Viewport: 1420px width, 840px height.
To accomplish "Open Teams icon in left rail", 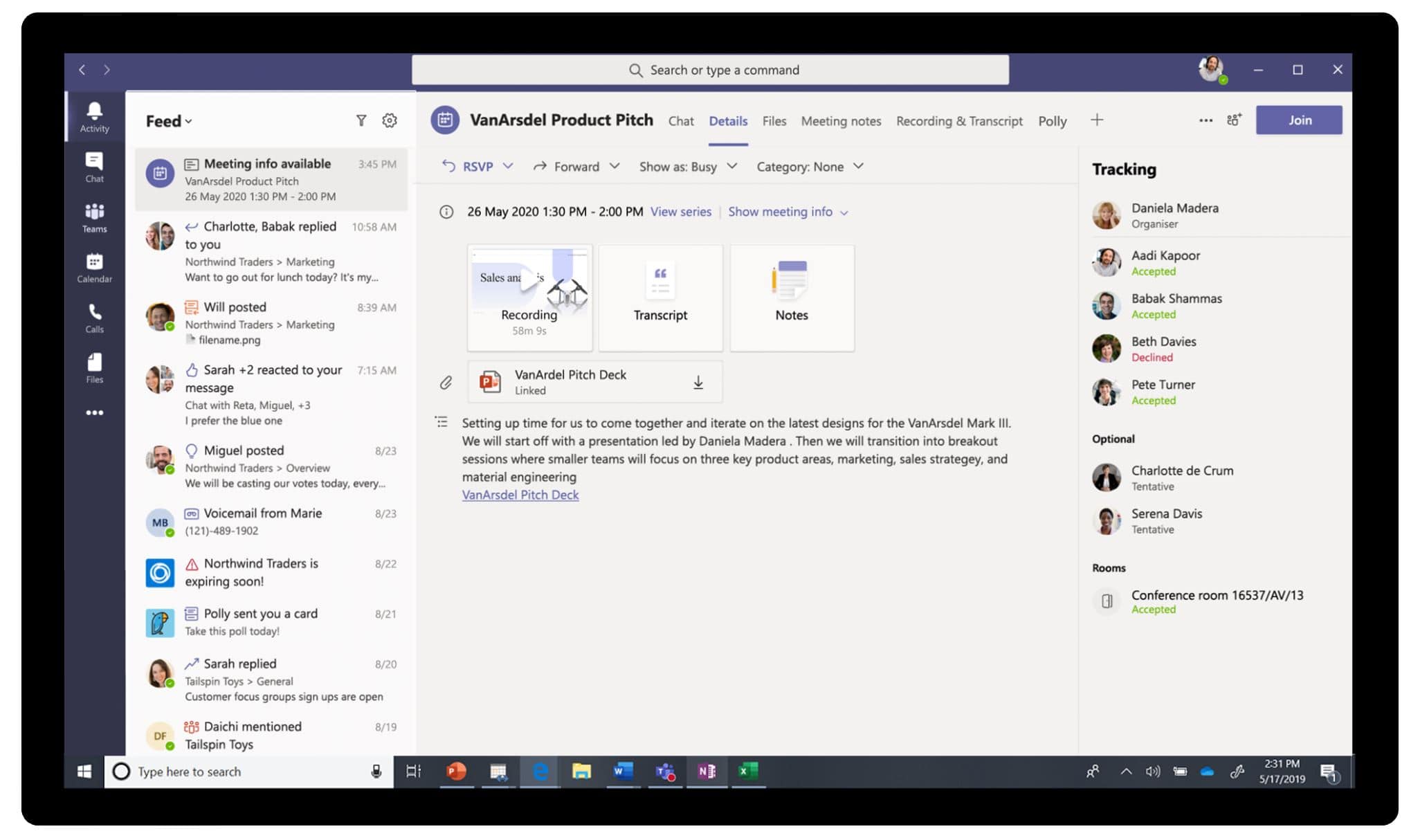I will (x=94, y=218).
